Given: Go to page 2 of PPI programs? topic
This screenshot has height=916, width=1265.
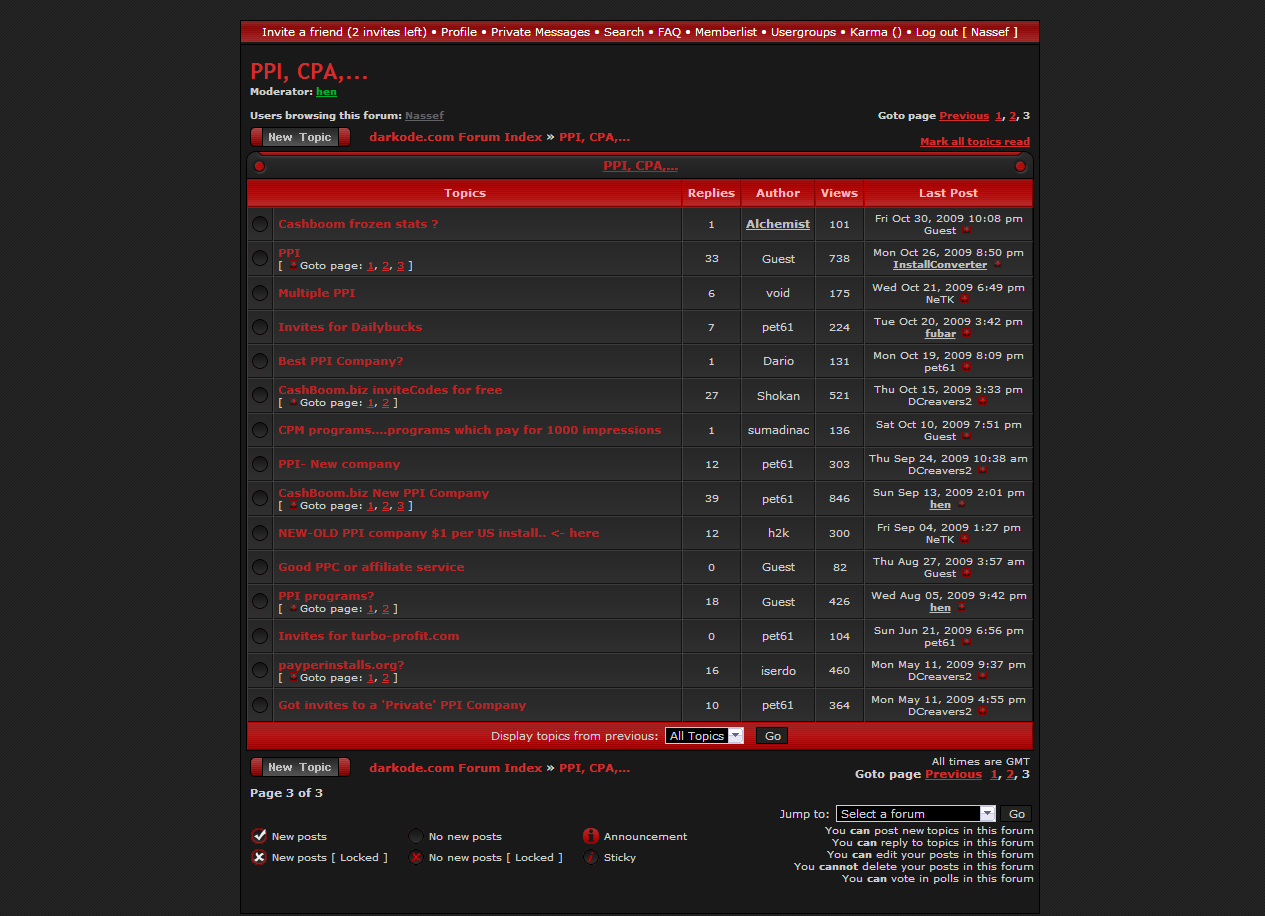Looking at the screenshot, I should (x=385, y=609).
